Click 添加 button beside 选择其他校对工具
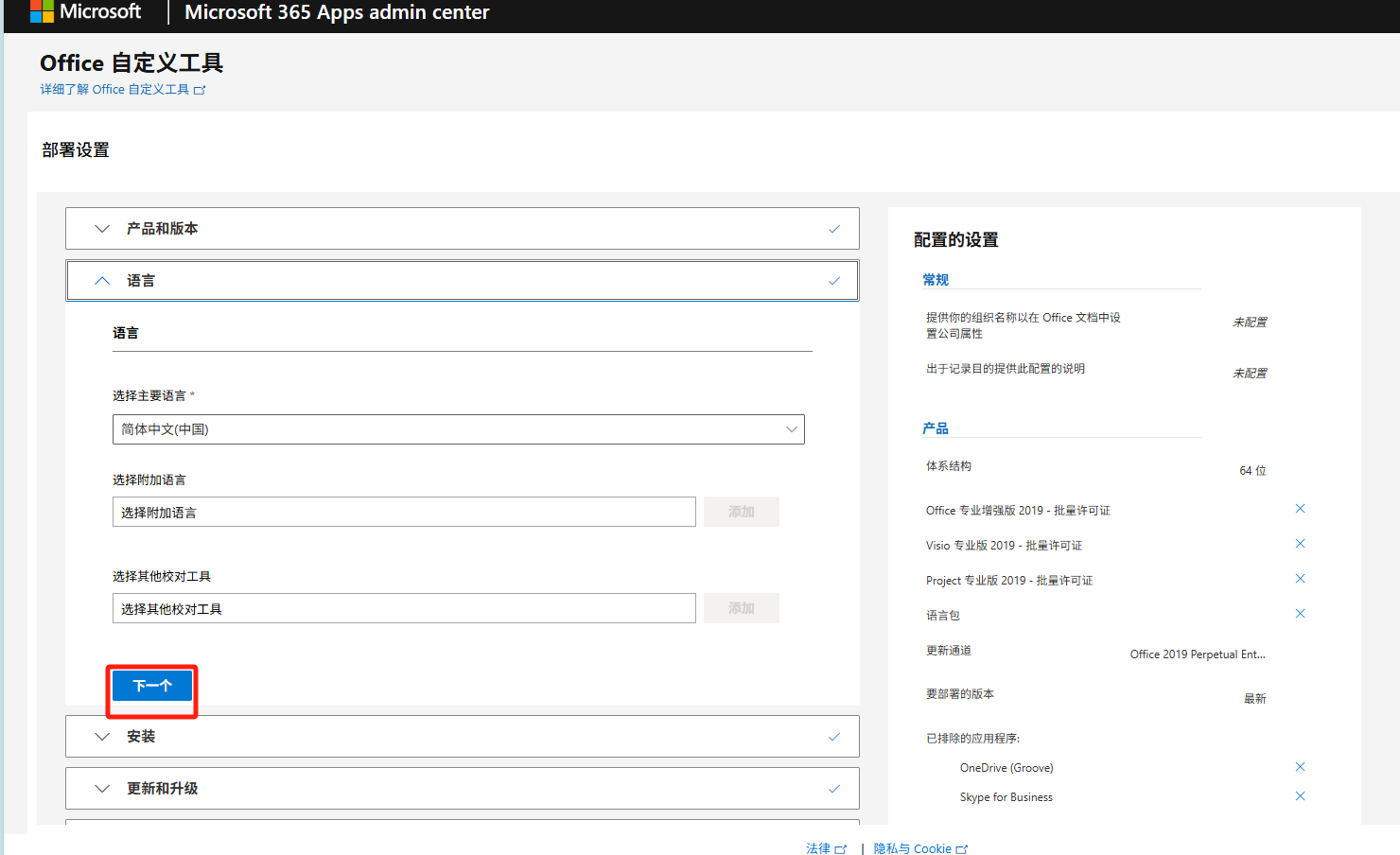Image resolution: width=1400 pixels, height=855 pixels. (742, 608)
